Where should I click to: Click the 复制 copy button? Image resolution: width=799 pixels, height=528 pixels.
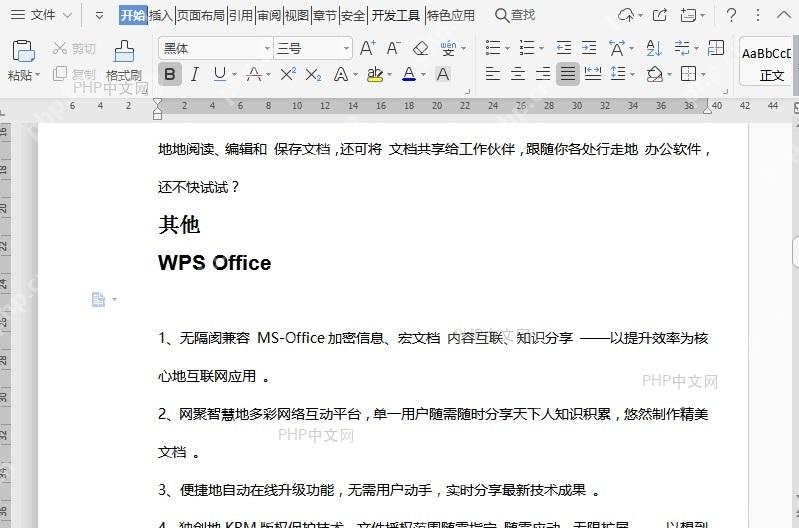(x=74, y=74)
